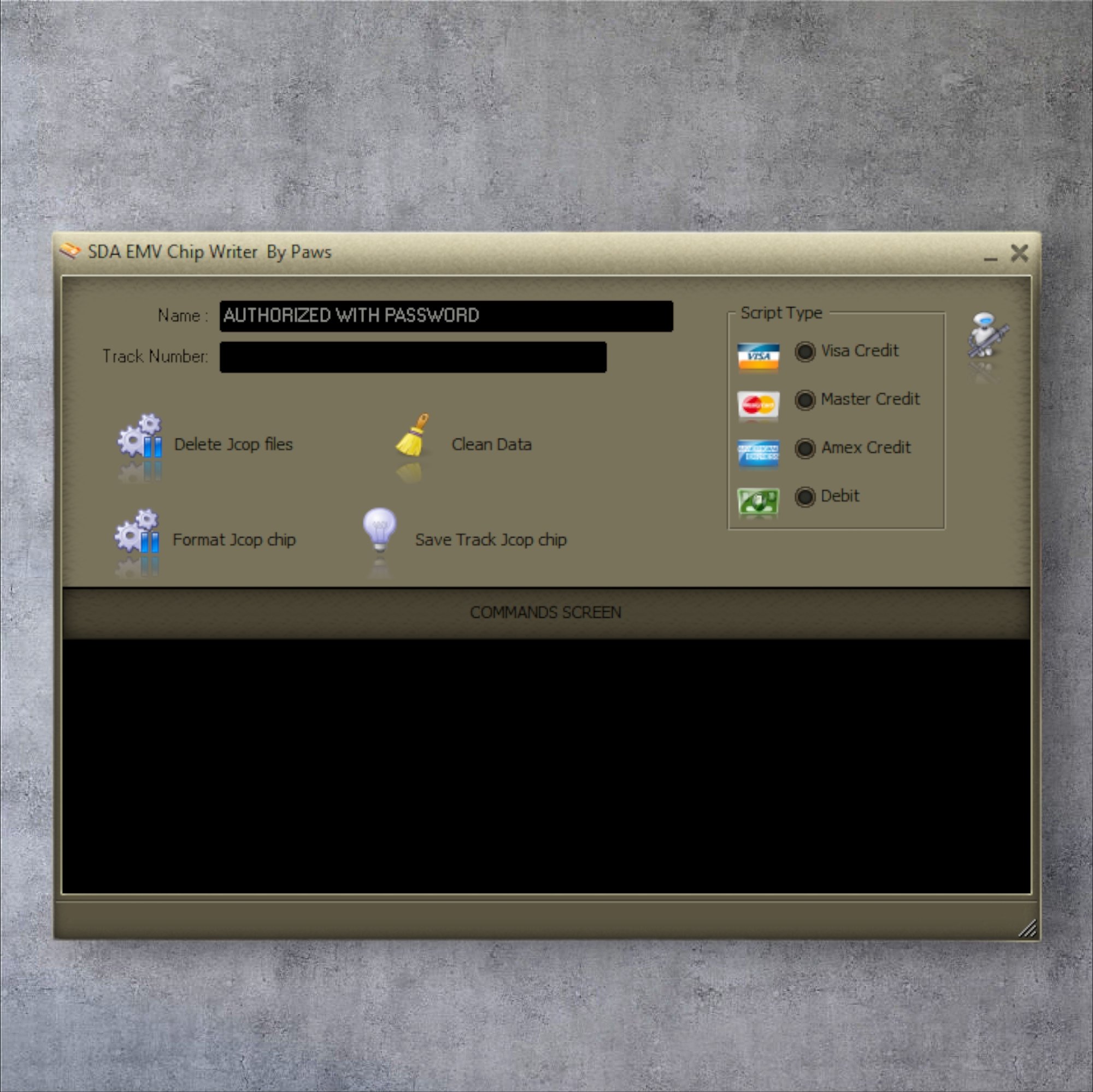Click the Format Jcop chip text label
The width and height of the screenshot is (1093, 1092).
point(234,540)
